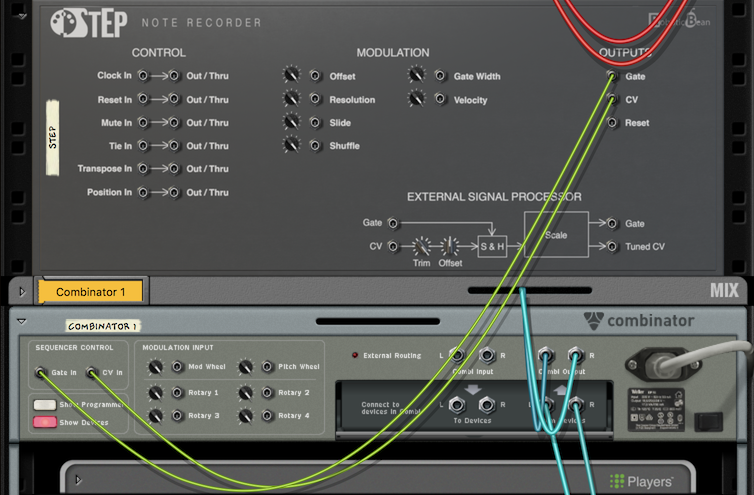Click the Transpose In CV jack
Viewport: 754px width, 495px height.
(143, 168)
